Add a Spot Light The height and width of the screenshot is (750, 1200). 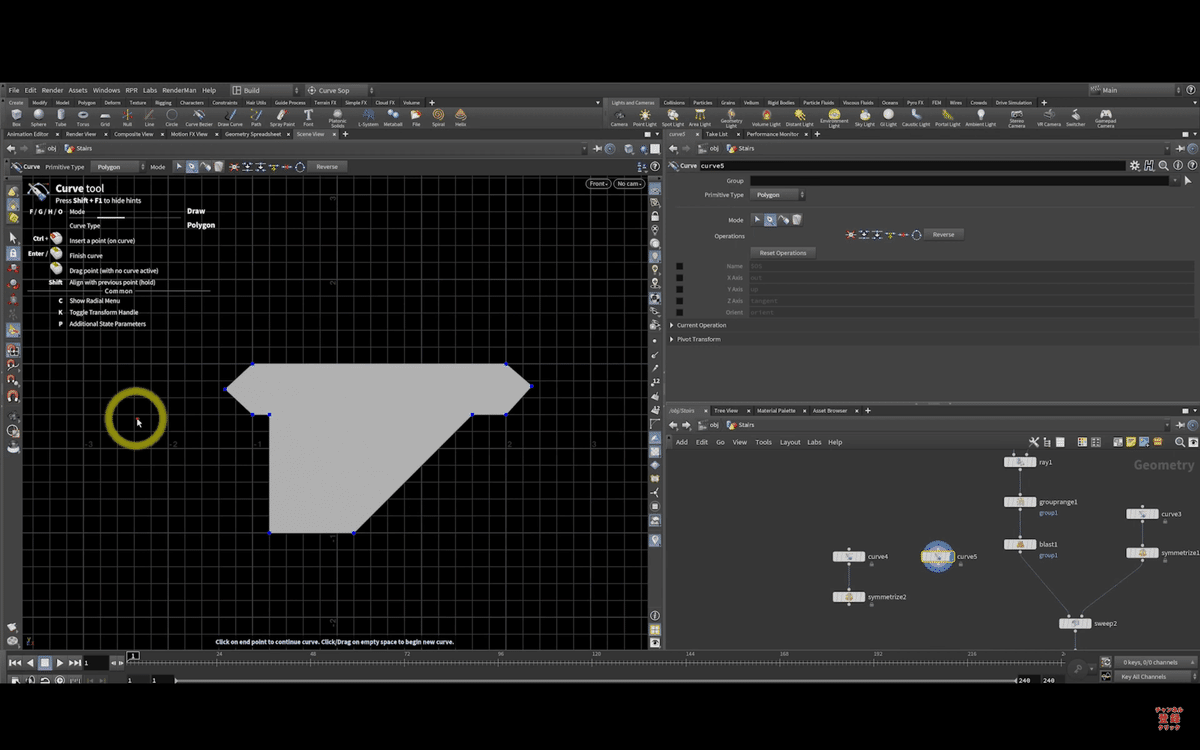pos(673,118)
